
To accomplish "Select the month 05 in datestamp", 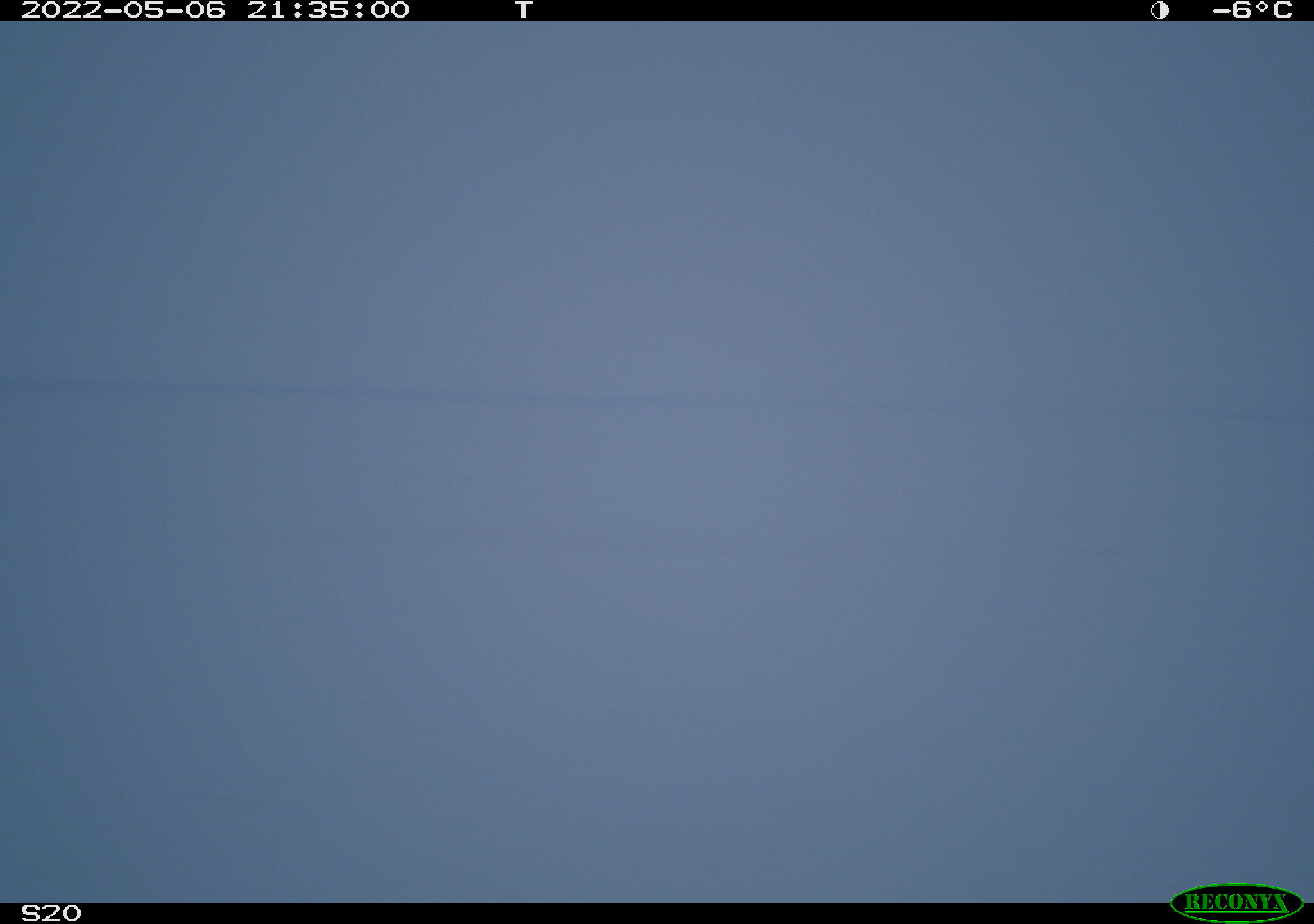I will [x=142, y=10].
